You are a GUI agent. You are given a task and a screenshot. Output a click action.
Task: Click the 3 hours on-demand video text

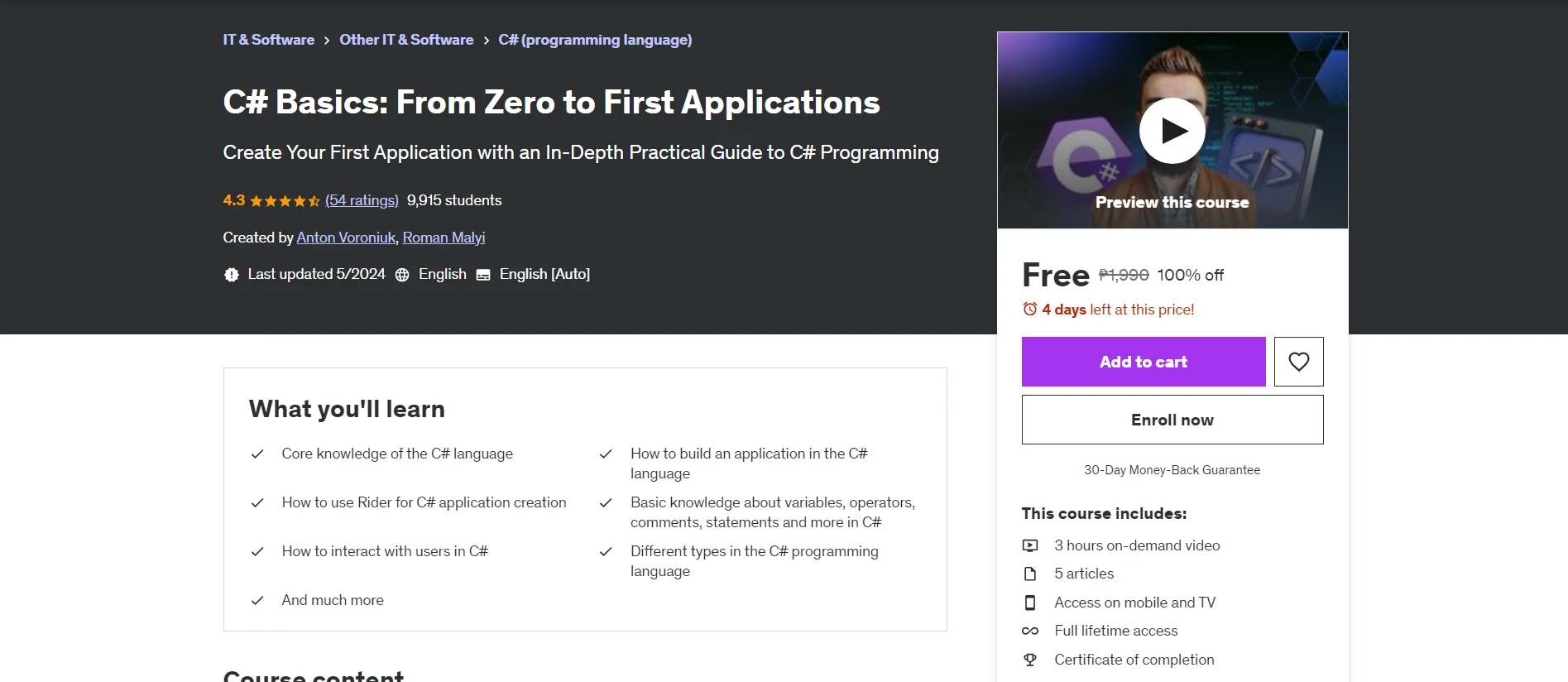click(1137, 545)
